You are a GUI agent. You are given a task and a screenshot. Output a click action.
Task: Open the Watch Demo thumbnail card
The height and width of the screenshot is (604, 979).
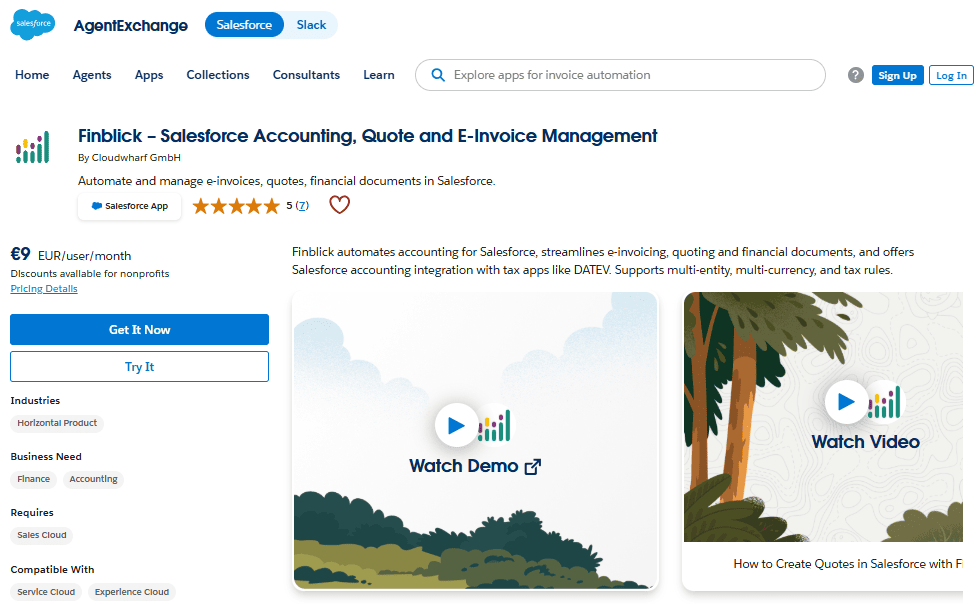point(475,440)
